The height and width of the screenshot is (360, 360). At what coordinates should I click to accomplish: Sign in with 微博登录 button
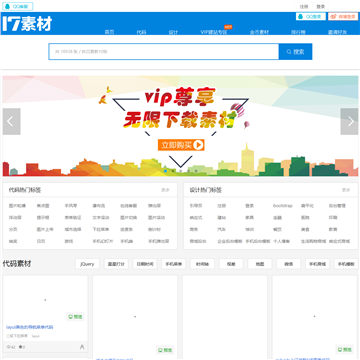(x=343, y=16)
